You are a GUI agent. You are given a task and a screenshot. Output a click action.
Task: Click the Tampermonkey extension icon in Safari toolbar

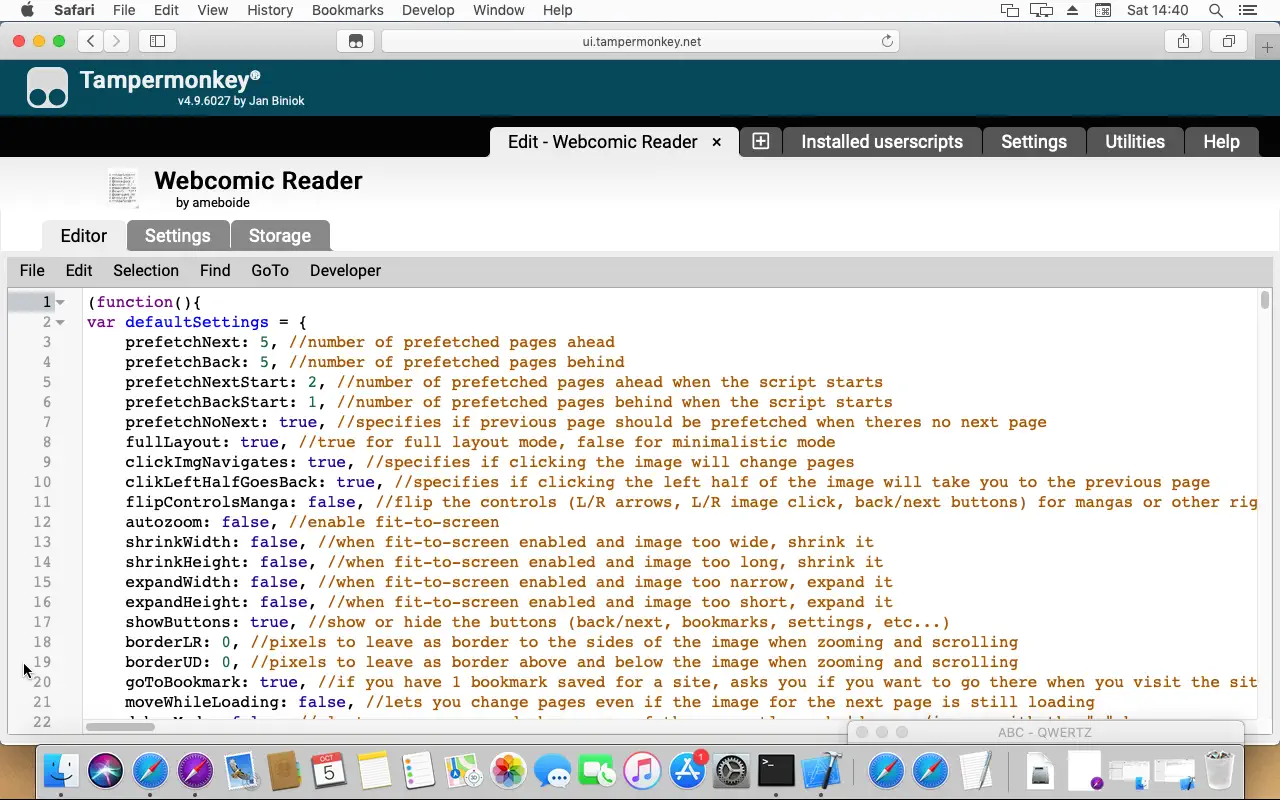pyautogui.click(x=355, y=41)
